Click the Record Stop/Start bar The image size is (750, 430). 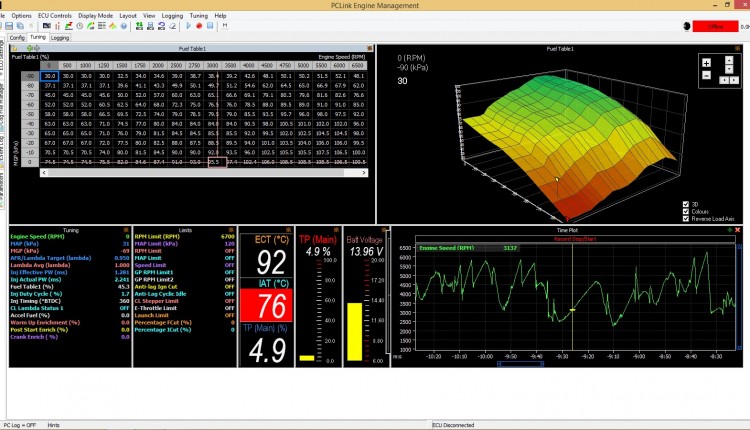[575, 241]
